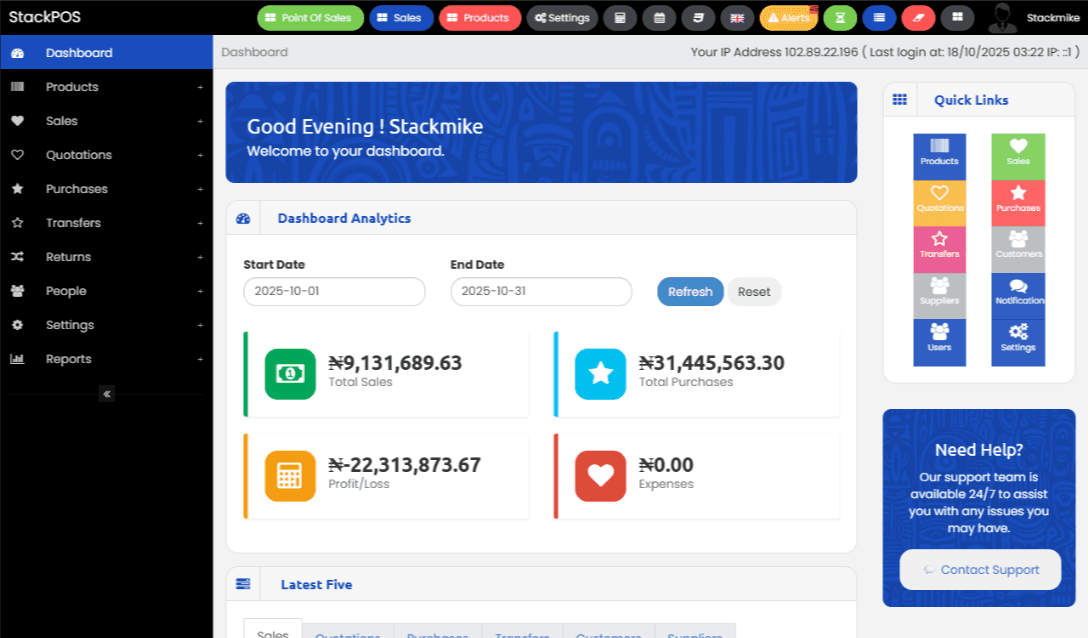The width and height of the screenshot is (1088, 638).
Task: Open Quotations tile in Quick Links
Action: [x=939, y=203]
